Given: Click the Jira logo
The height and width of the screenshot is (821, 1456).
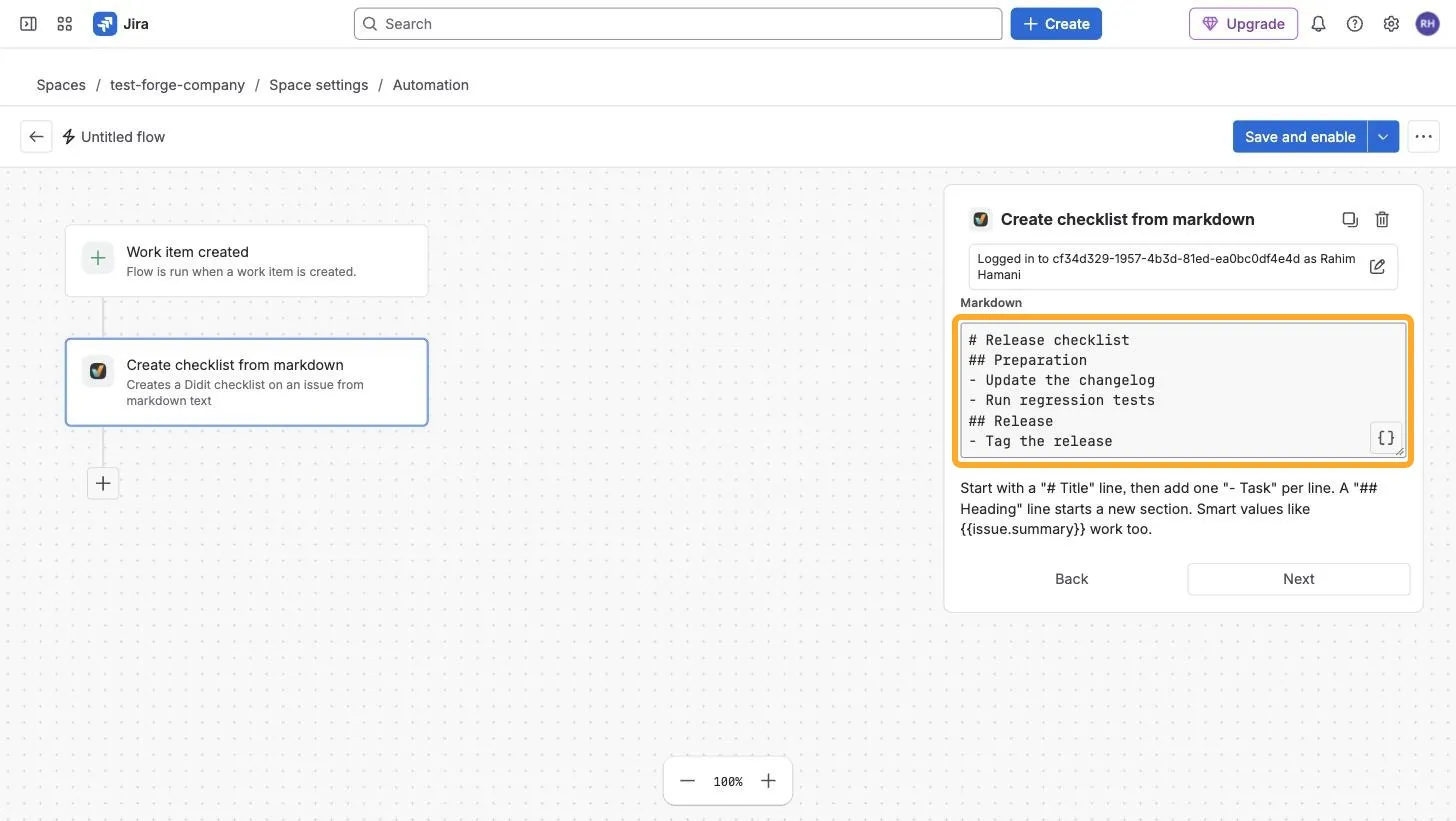Looking at the screenshot, I should coord(121,24).
